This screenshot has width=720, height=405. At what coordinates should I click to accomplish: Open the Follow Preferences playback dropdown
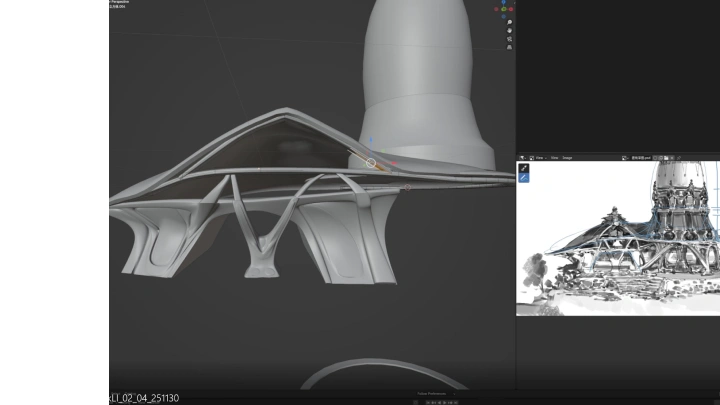(435, 394)
